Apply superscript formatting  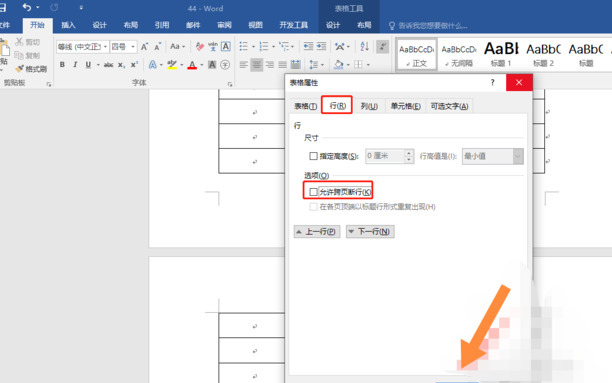[134, 65]
